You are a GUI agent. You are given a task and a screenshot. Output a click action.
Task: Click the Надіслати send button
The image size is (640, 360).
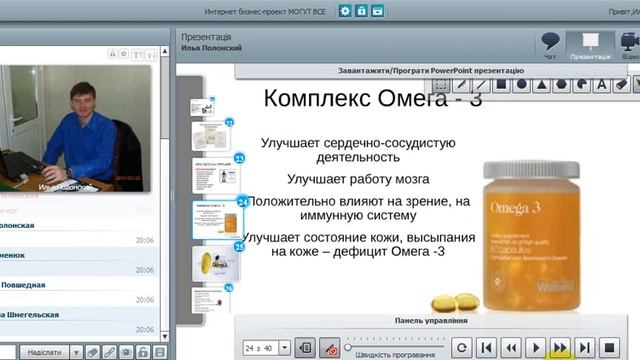[44, 352]
